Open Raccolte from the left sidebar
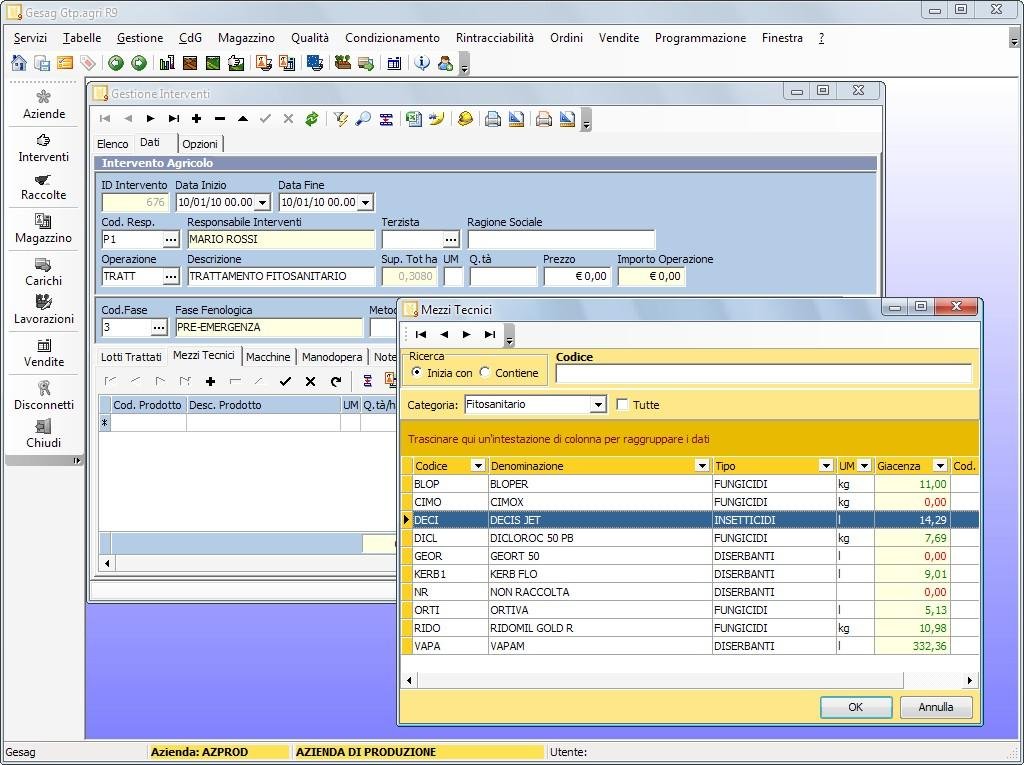Image resolution: width=1024 pixels, height=765 pixels. [44, 186]
